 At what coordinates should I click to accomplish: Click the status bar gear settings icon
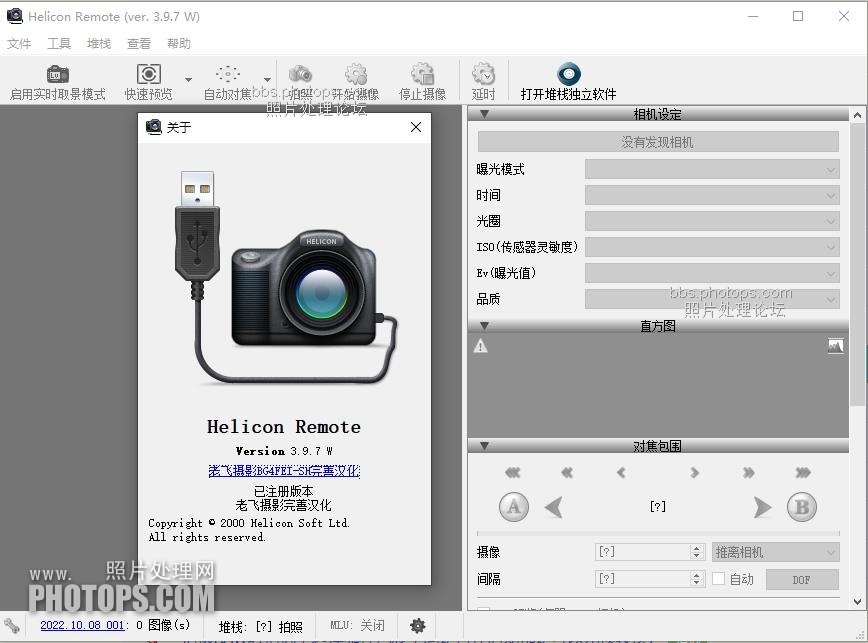click(x=417, y=626)
